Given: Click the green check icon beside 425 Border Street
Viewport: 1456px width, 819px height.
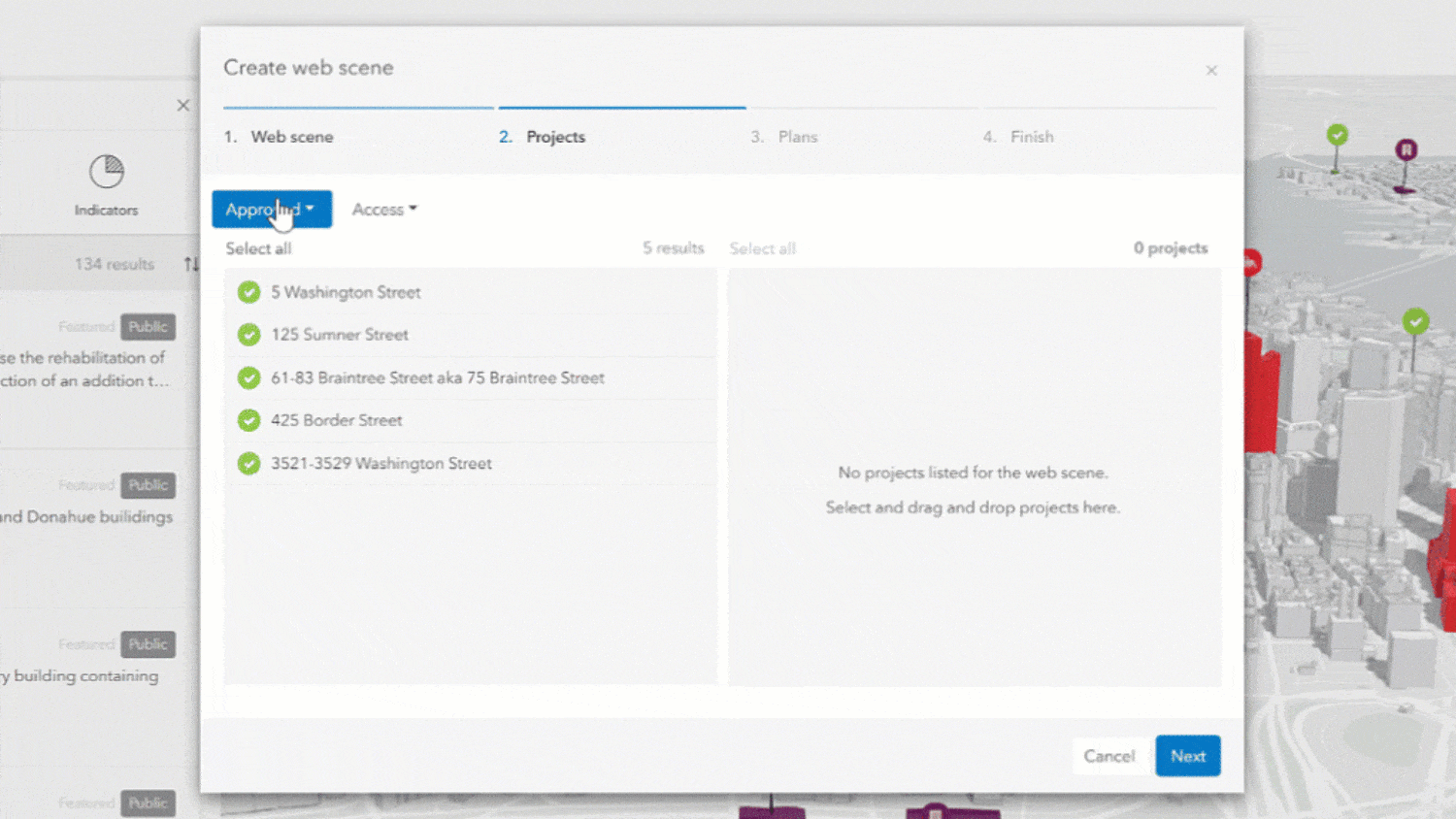Looking at the screenshot, I should 249,420.
